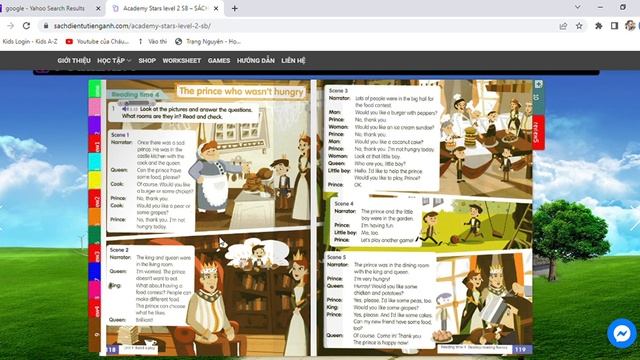The width and height of the screenshot is (640, 360).
Task: Open the tab search chevron
Action: coord(578,7)
